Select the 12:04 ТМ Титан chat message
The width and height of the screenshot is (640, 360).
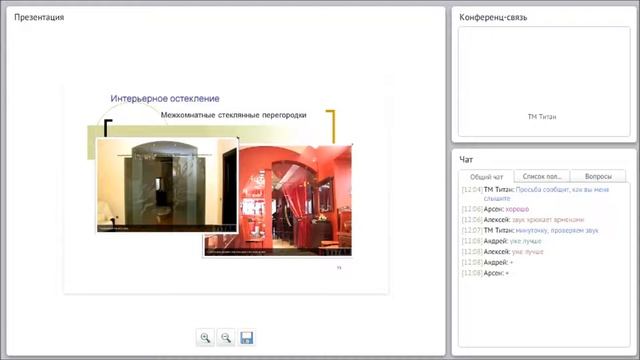click(x=536, y=194)
